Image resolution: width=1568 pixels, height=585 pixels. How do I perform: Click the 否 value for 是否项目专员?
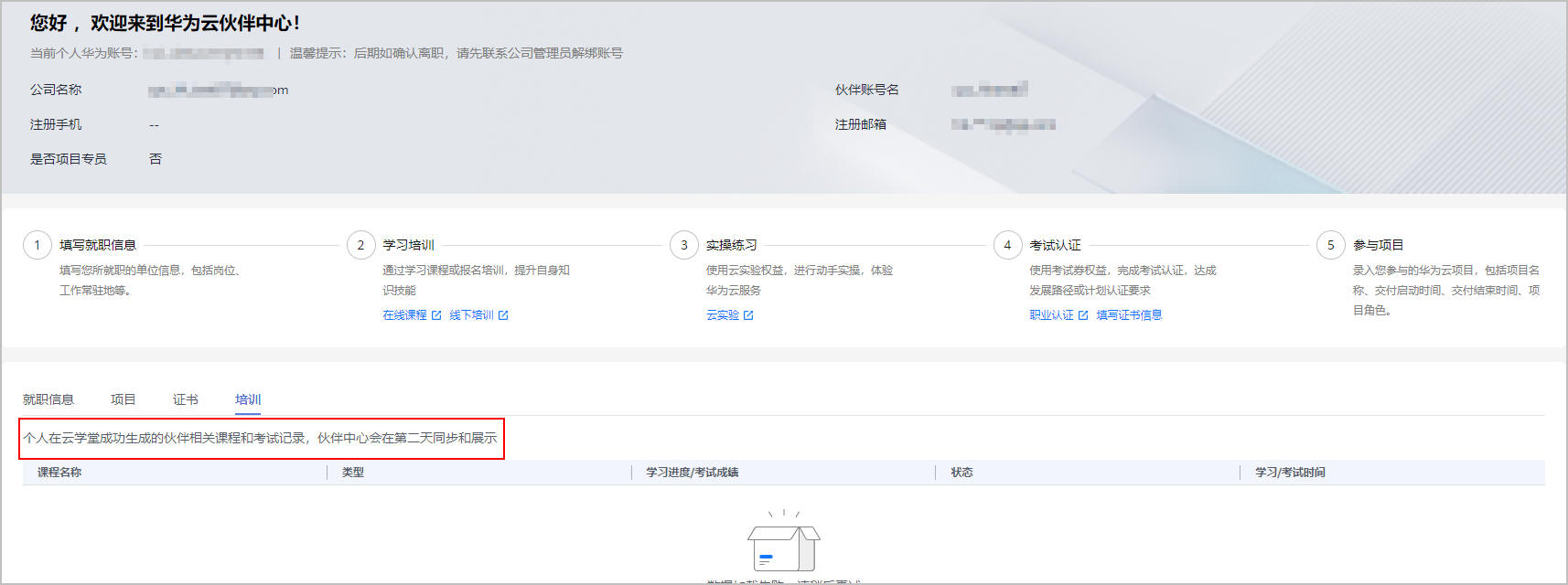pyautogui.click(x=156, y=159)
